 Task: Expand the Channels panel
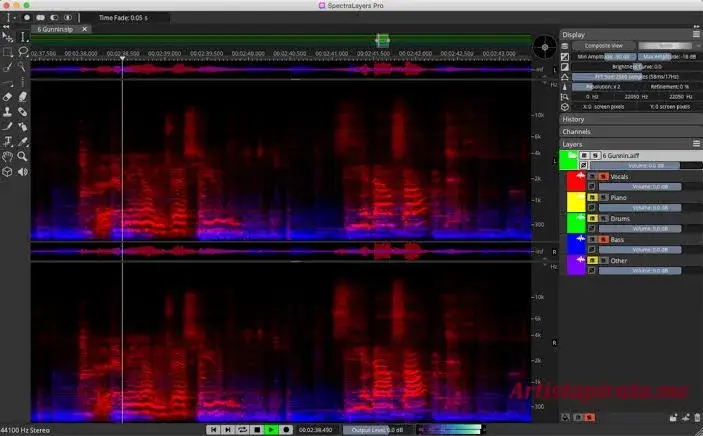(x=631, y=131)
